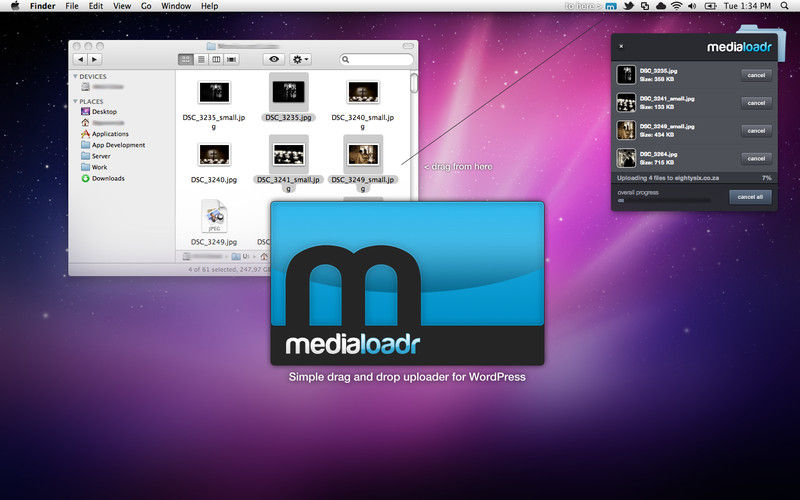Collapse the DEVICES section

pyautogui.click(x=76, y=76)
